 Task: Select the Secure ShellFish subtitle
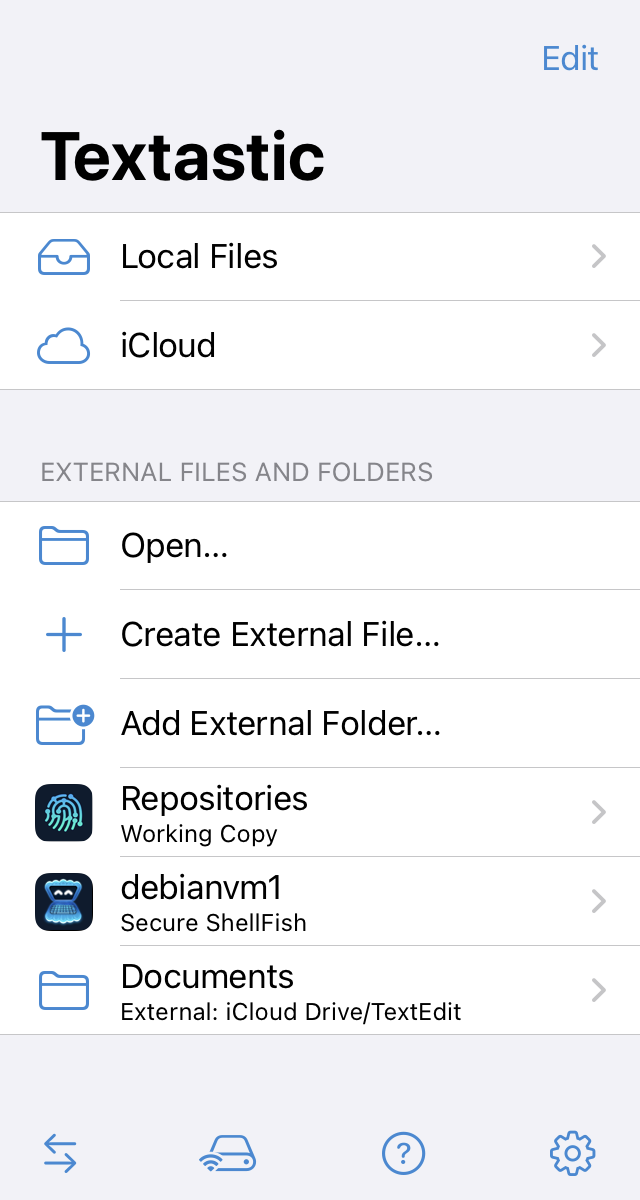[x=214, y=923]
